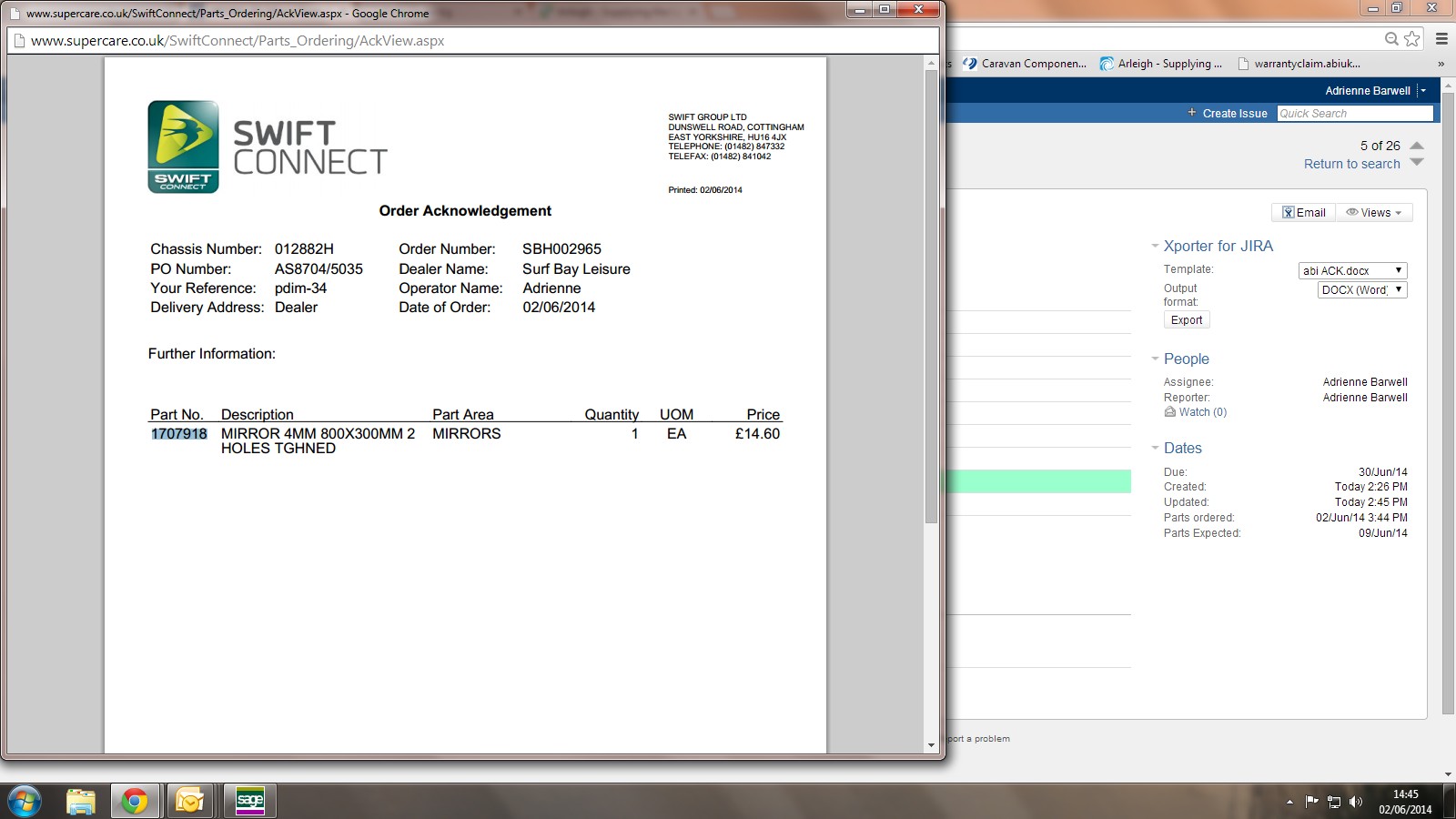Click the Export button

point(1187,320)
